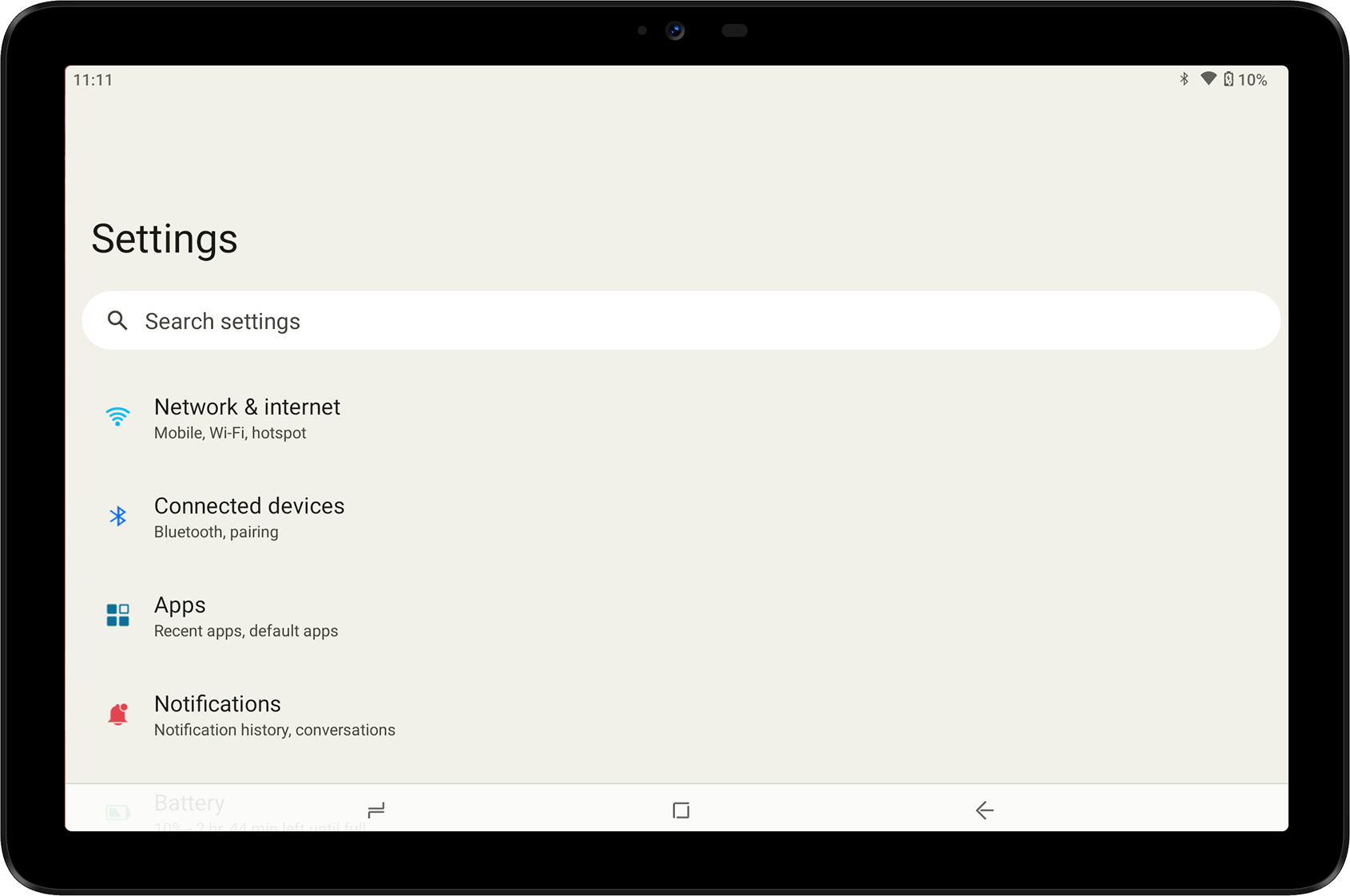Open Connected devices settings
1350x896 pixels.
pos(249,506)
